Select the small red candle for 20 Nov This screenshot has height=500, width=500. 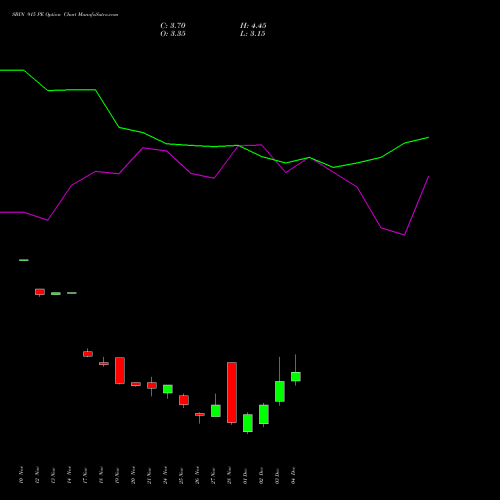(136, 384)
